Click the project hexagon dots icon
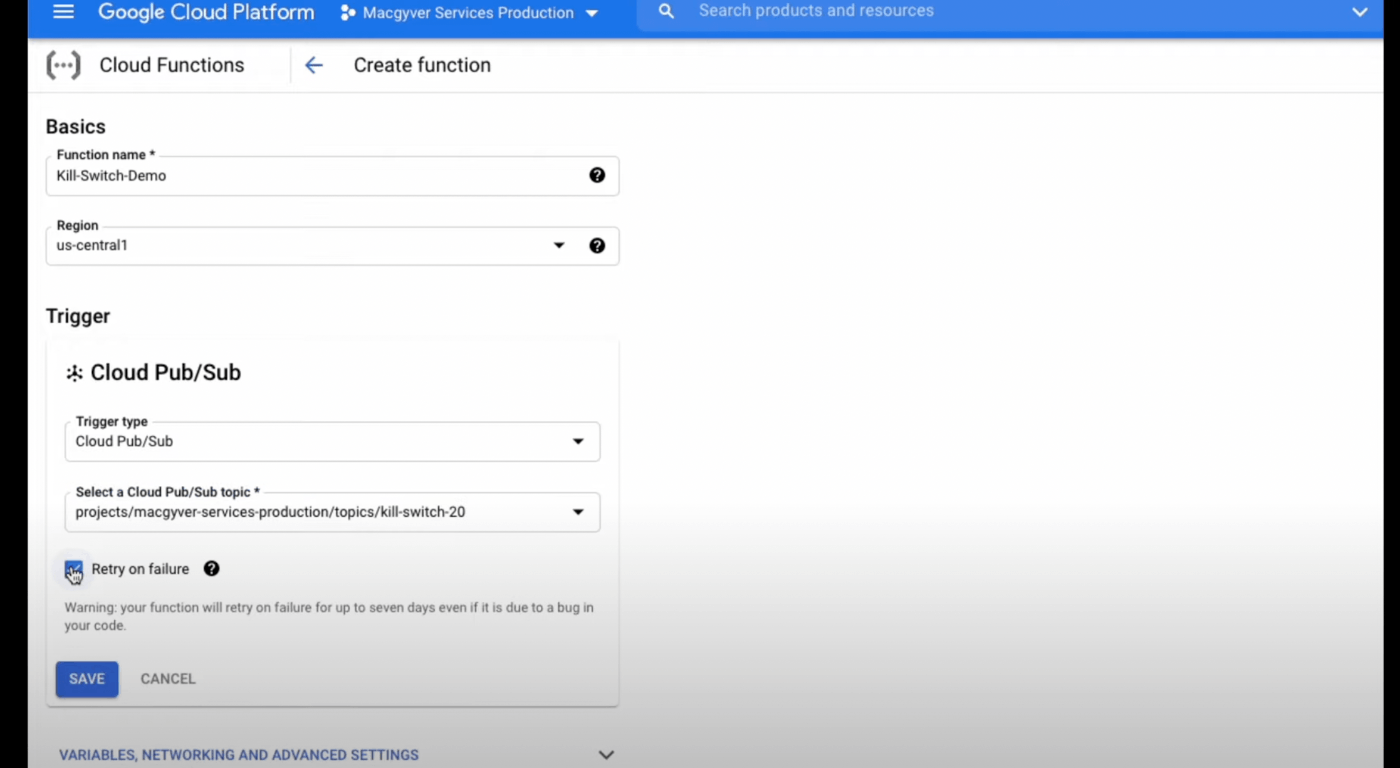The image size is (1400, 768). click(348, 13)
